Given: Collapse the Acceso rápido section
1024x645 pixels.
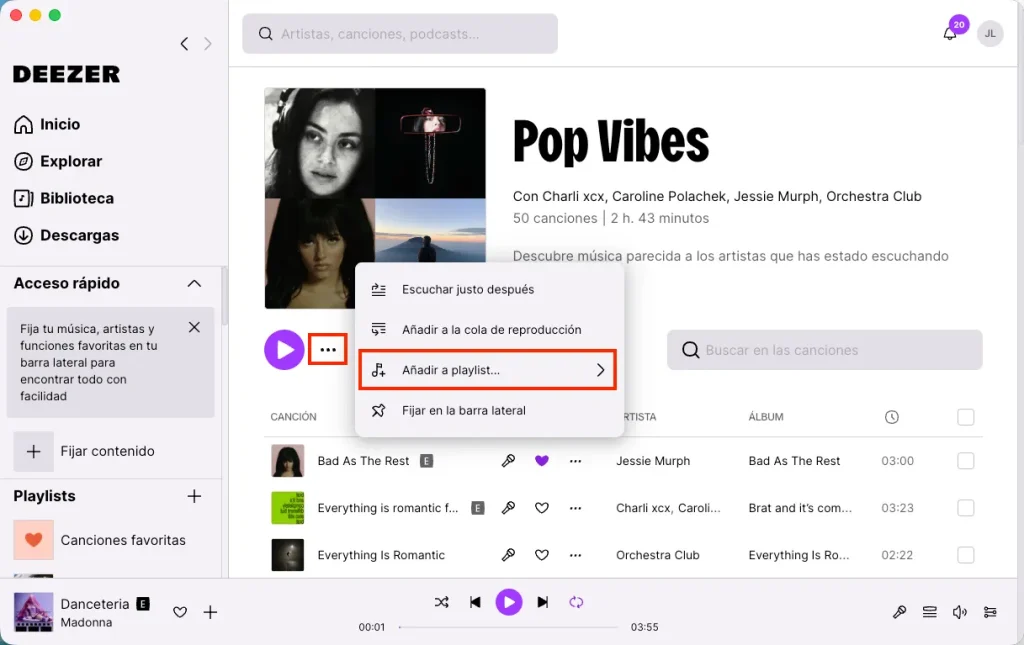Looking at the screenshot, I should click(x=194, y=283).
